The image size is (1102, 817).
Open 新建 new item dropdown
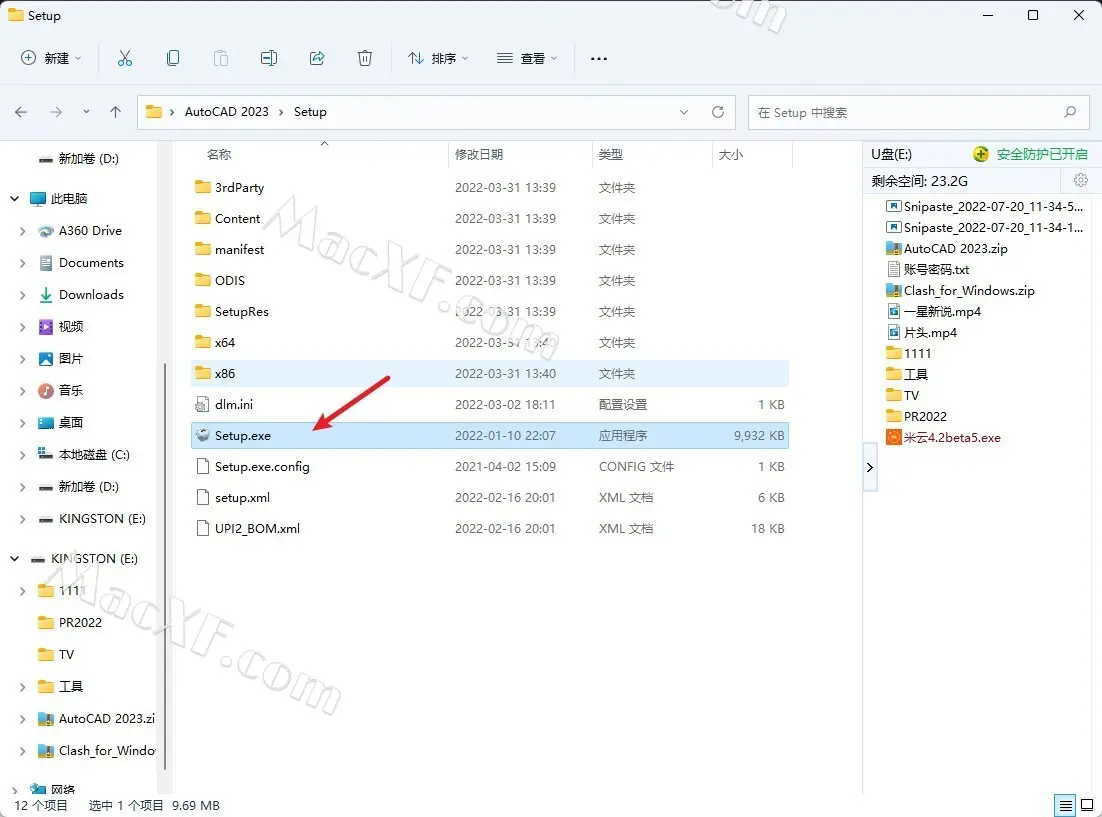(51, 58)
